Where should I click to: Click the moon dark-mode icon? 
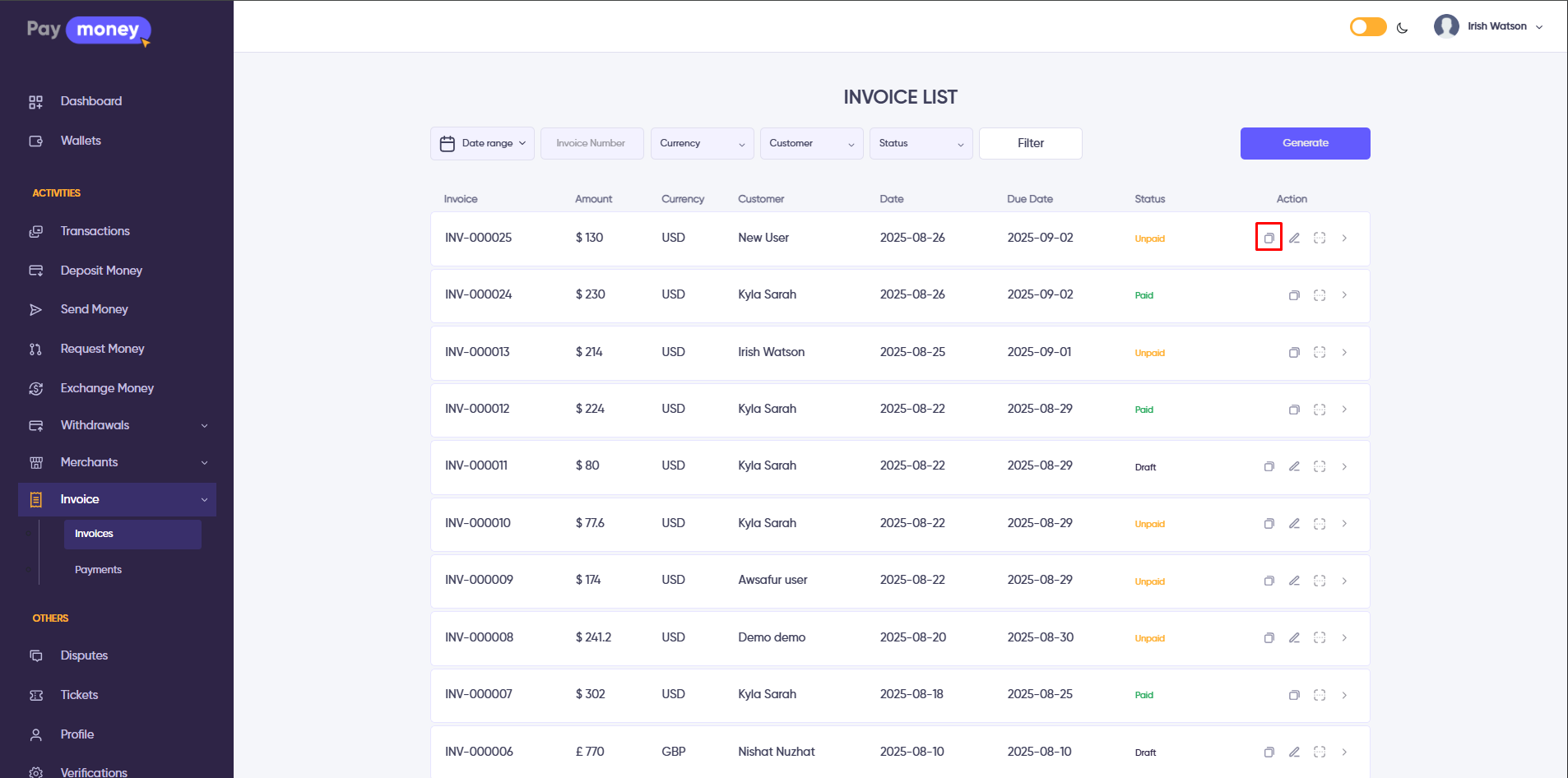pyautogui.click(x=1403, y=27)
